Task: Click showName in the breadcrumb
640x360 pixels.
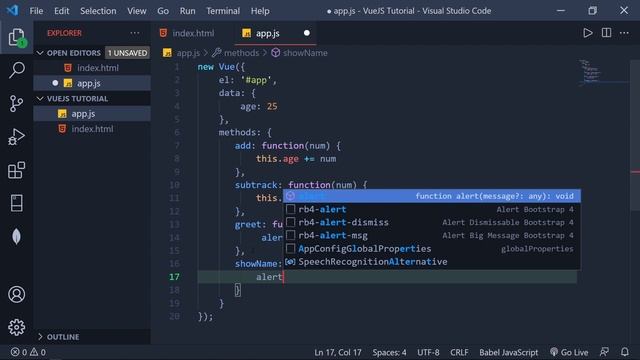Action: 305,53
